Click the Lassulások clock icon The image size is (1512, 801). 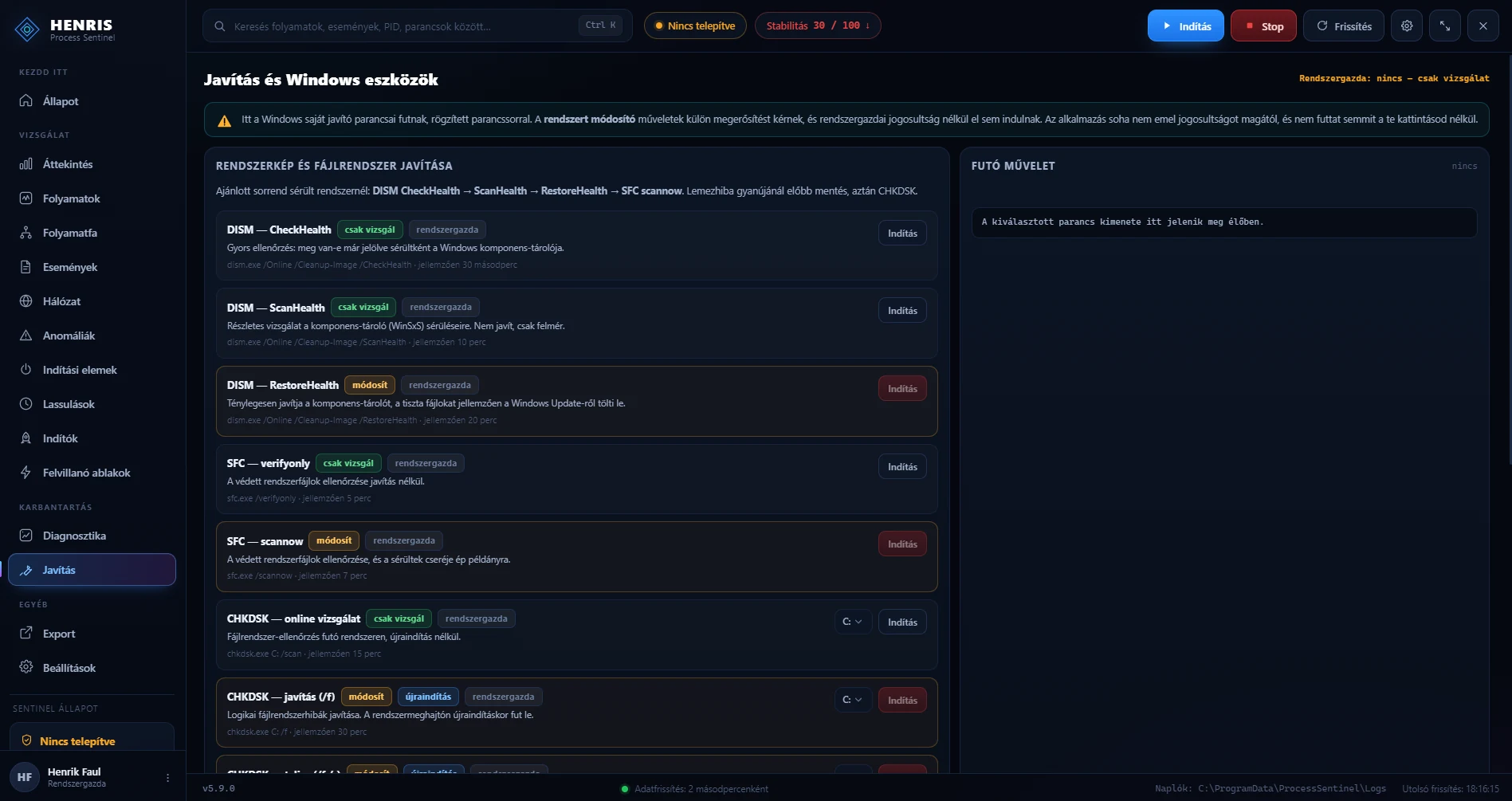pyautogui.click(x=26, y=403)
